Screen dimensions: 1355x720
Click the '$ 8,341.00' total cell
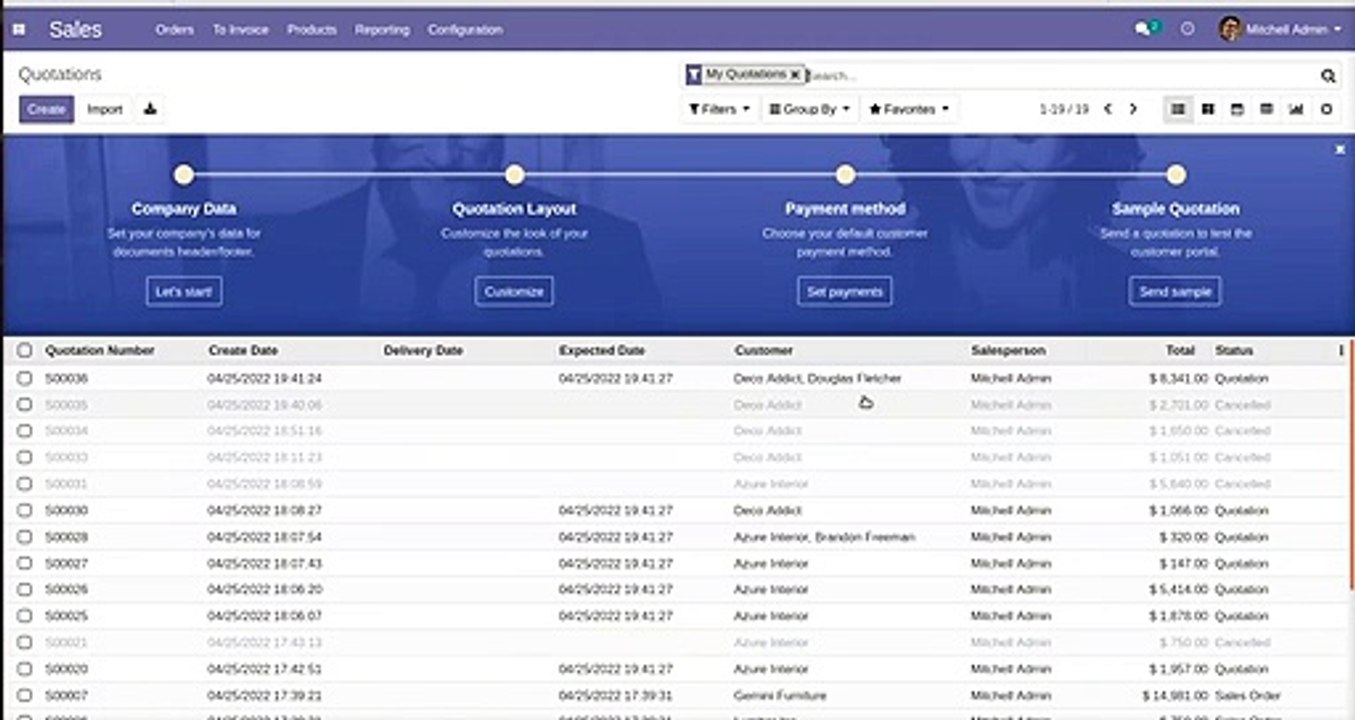pyautogui.click(x=1178, y=378)
